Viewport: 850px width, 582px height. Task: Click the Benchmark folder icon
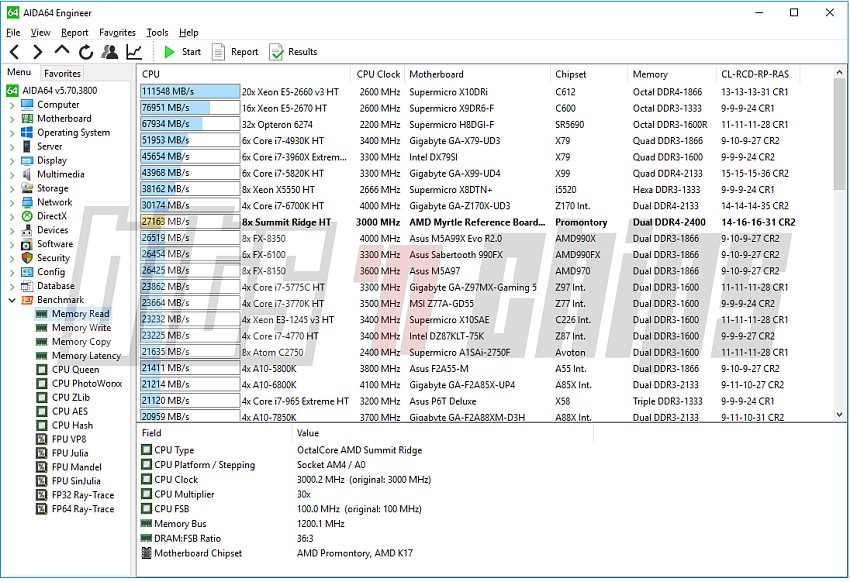(27, 300)
